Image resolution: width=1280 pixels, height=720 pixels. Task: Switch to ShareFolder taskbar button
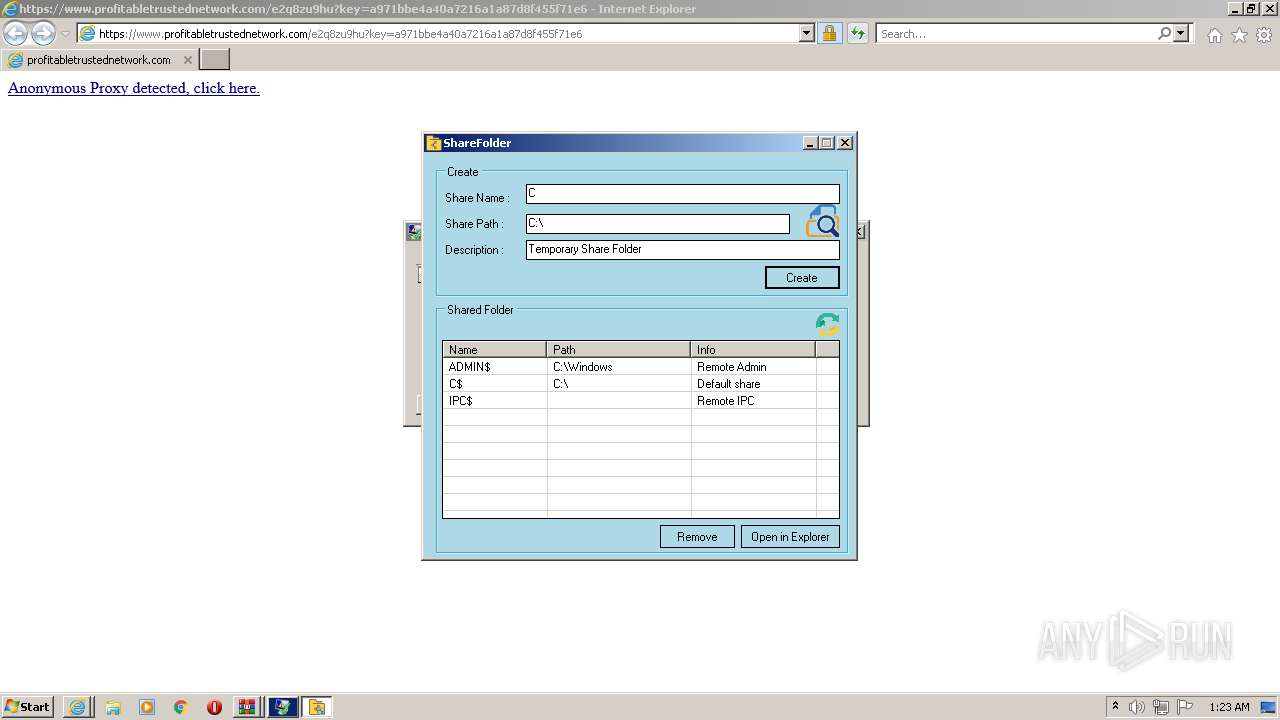pyautogui.click(x=317, y=707)
